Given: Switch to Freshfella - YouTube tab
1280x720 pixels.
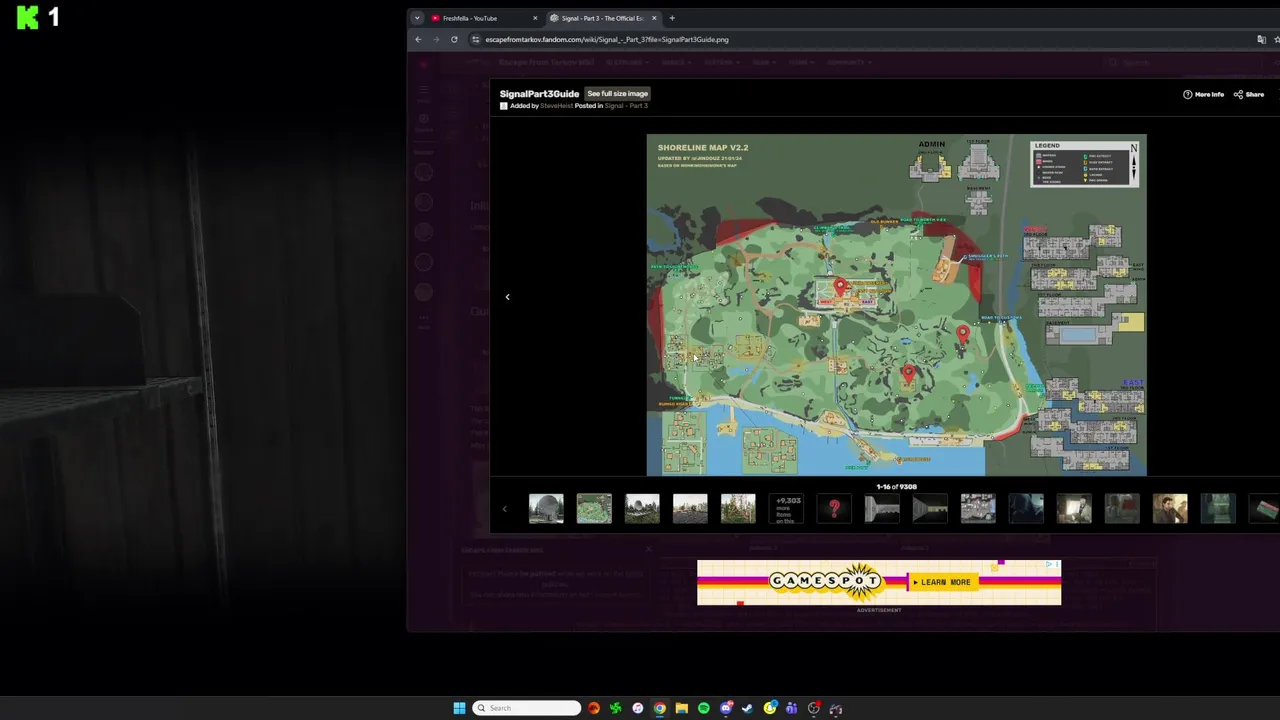Looking at the screenshot, I should [x=484, y=18].
